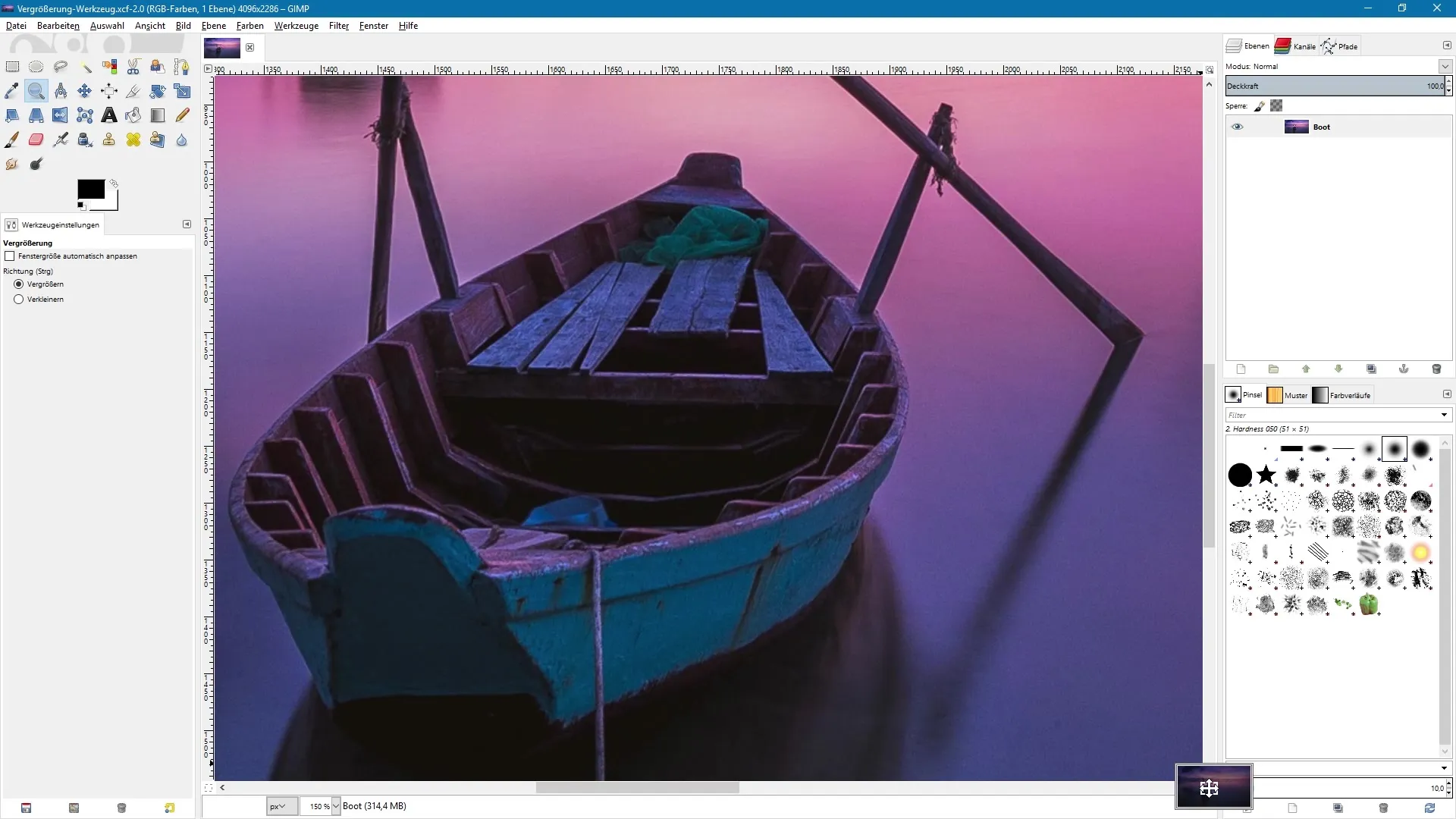Select the Color Picker eyedropper tool
Image resolution: width=1456 pixels, height=819 pixels.
[x=12, y=91]
